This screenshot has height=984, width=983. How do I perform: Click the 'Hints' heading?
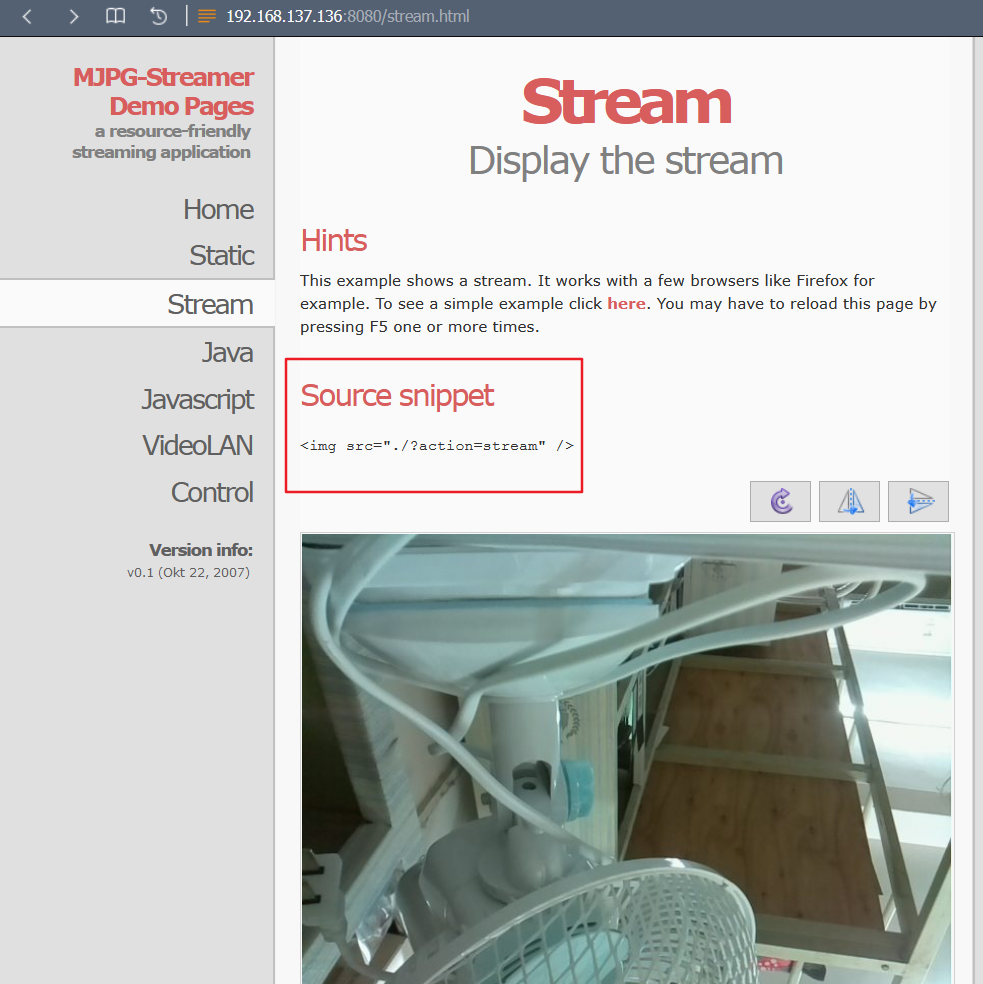pos(334,240)
